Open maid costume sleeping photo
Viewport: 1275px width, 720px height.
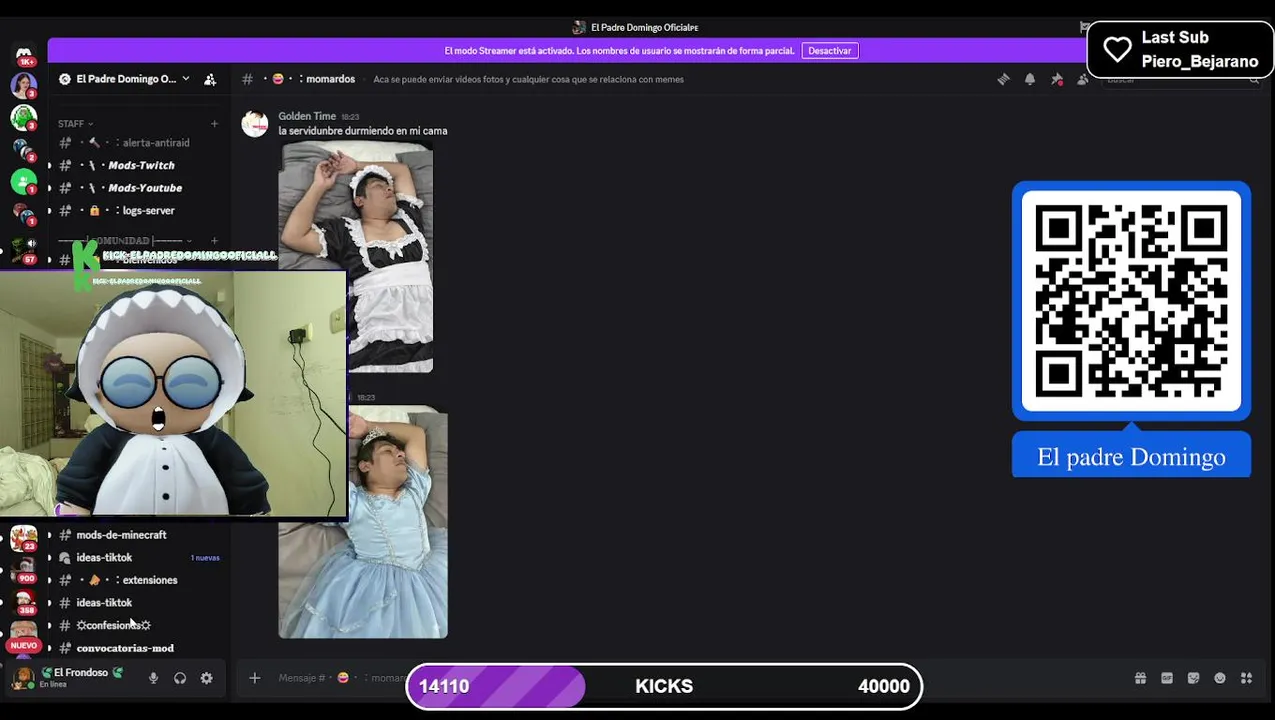(x=356, y=257)
